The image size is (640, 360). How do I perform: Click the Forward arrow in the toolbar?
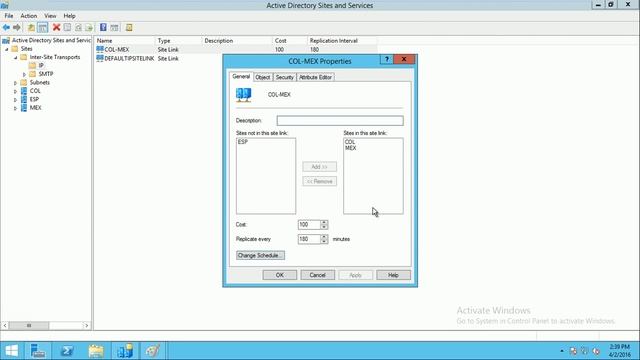pos(17,27)
